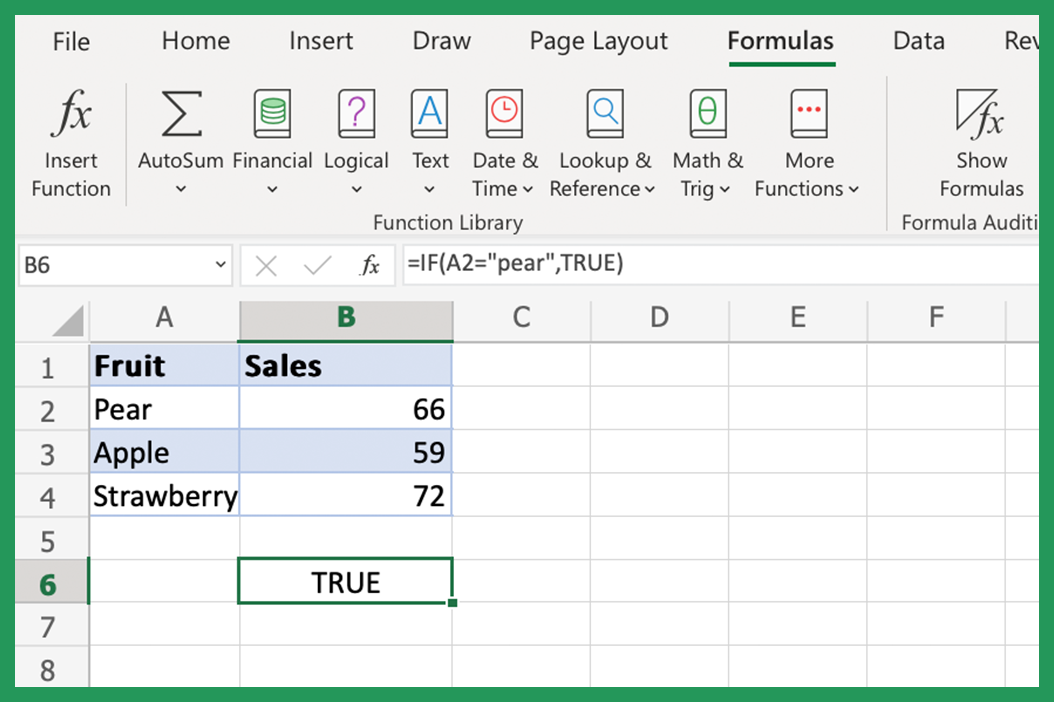Click the Date & Time functions icon
Image resolution: width=1054 pixels, height=702 pixels.
point(504,115)
